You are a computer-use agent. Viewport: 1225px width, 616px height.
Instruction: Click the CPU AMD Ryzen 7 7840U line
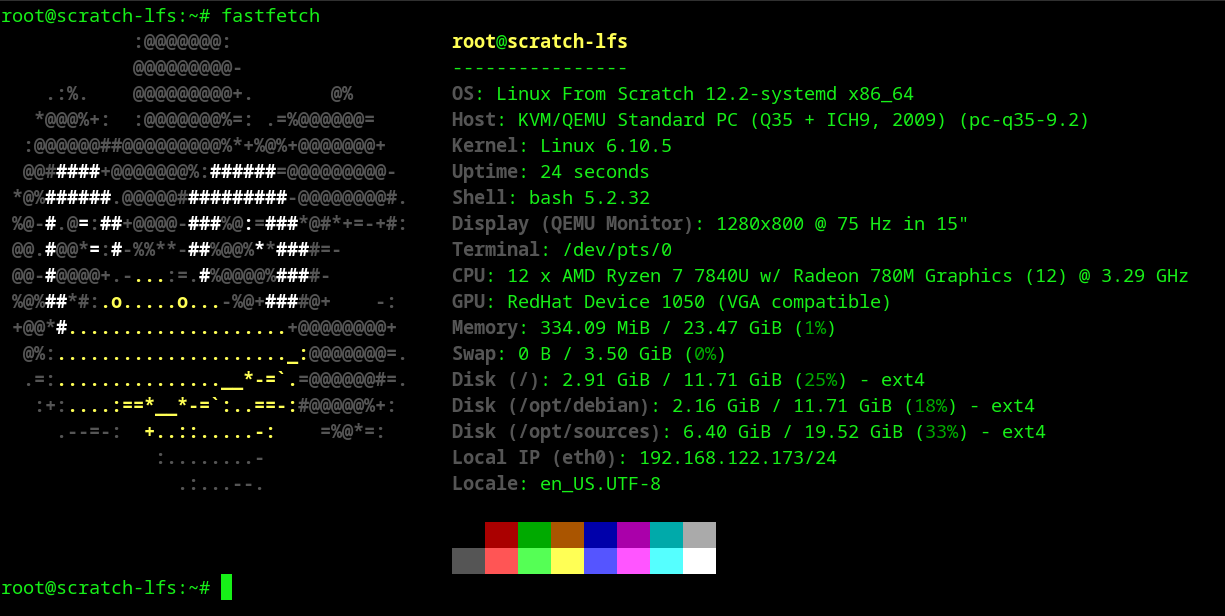pos(819,276)
